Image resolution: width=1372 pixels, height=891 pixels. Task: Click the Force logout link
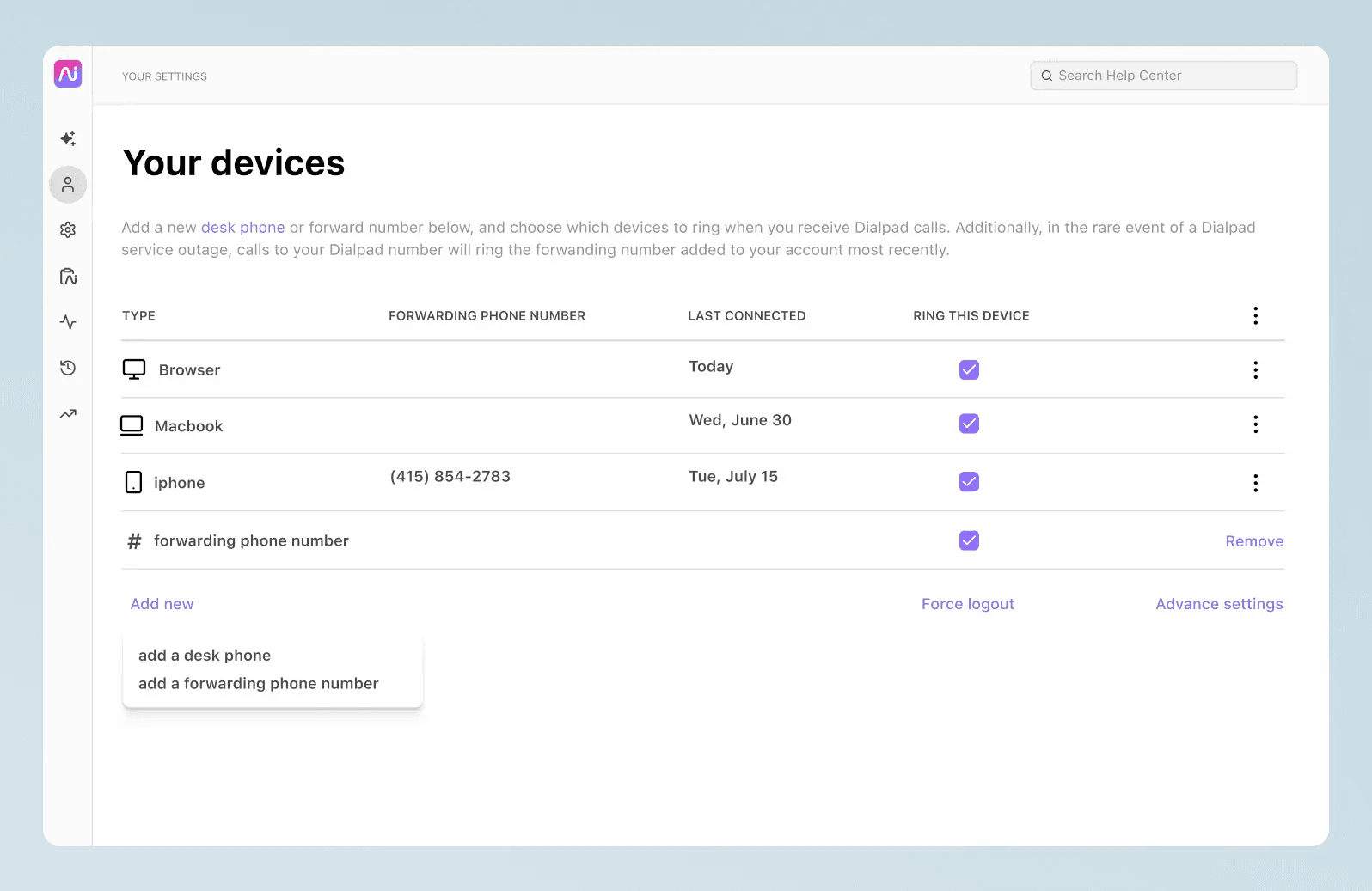[x=967, y=604]
